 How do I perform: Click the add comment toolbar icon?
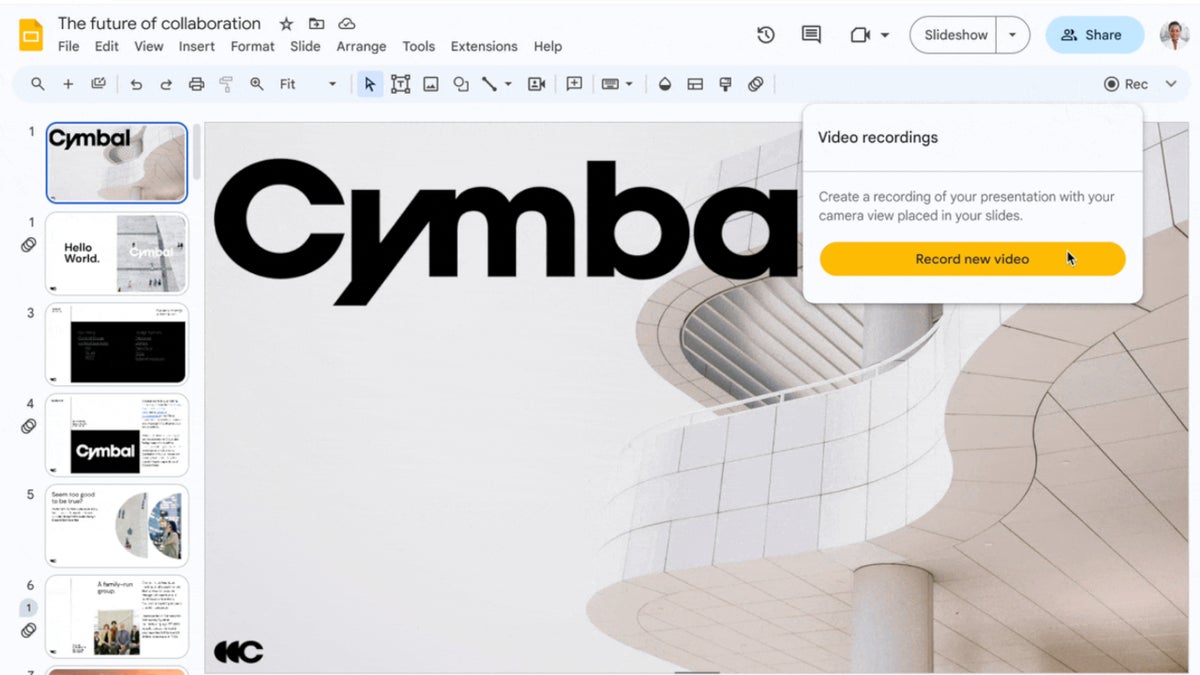574,84
